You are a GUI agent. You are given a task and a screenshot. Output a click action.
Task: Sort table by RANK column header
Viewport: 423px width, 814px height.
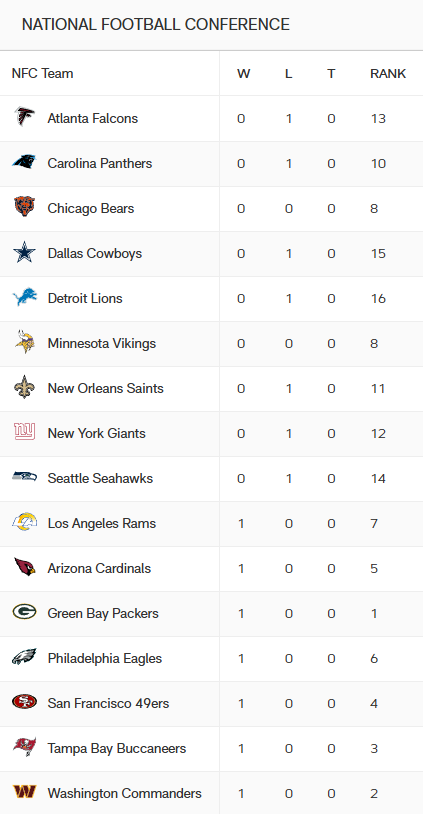(388, 74)
